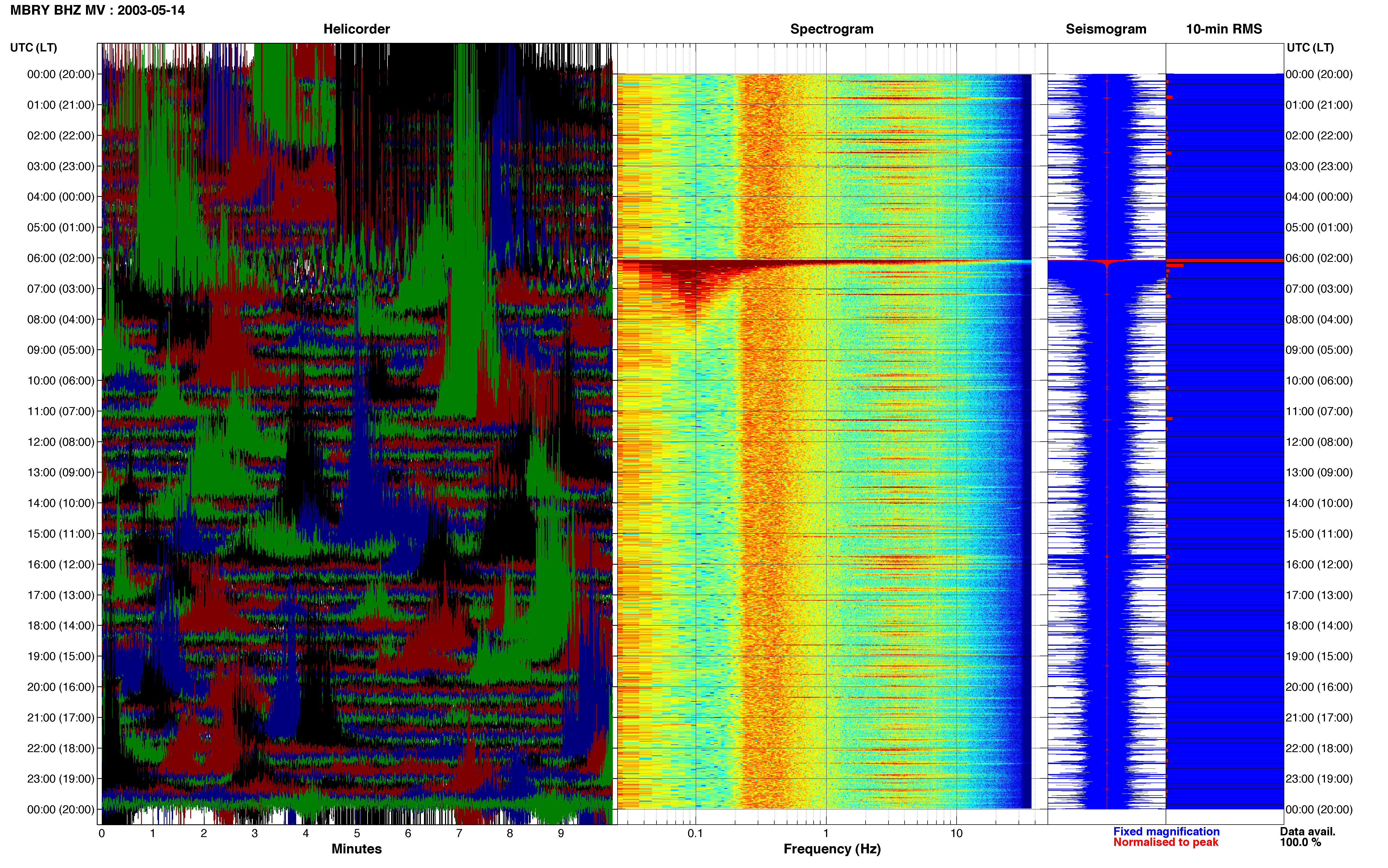
Task: Click '06:00 (02:00)' on the RMS-side time axis
Action: (1319, 258)
